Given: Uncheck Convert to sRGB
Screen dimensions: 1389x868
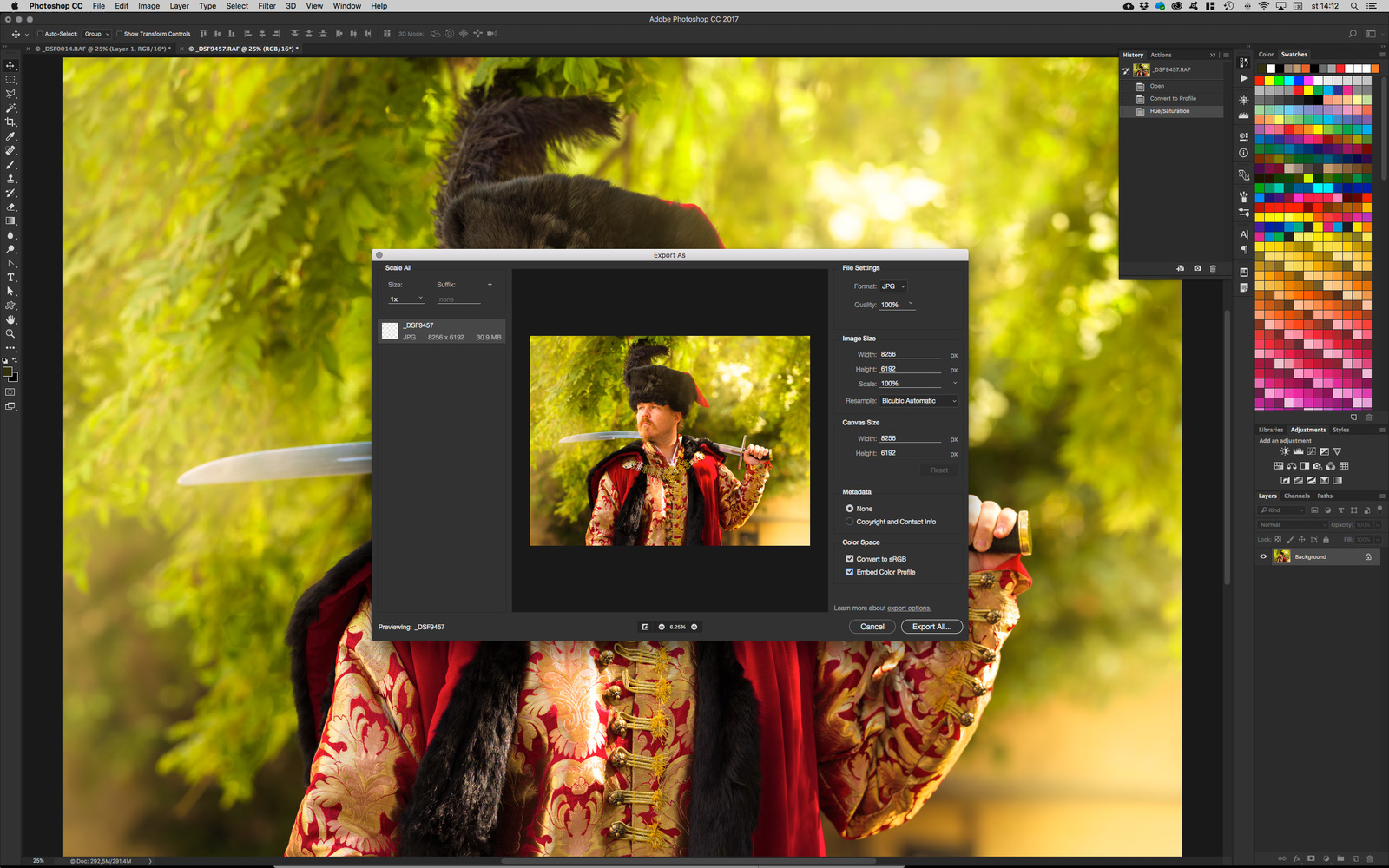Looking at the screenshot, I should point(850,559).
